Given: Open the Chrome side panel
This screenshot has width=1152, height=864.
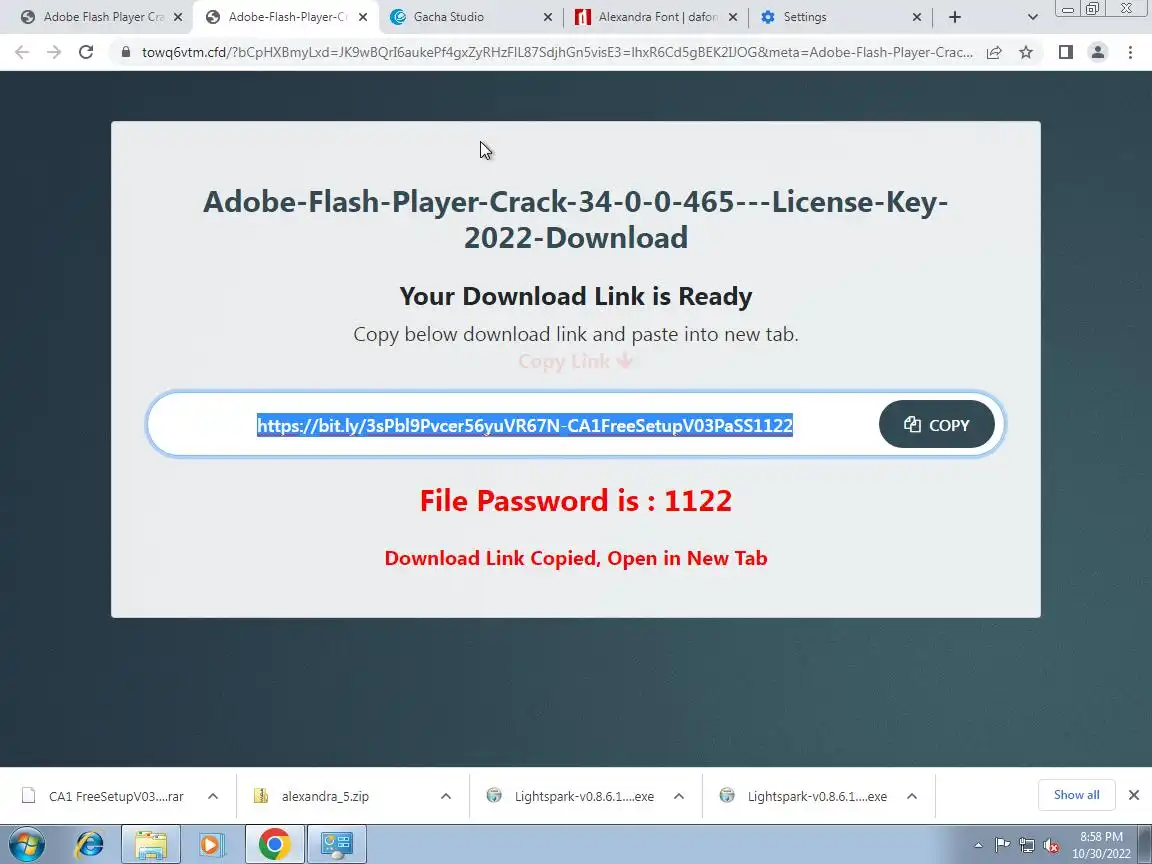Looking at the screenshot, I should point(1065,52).
